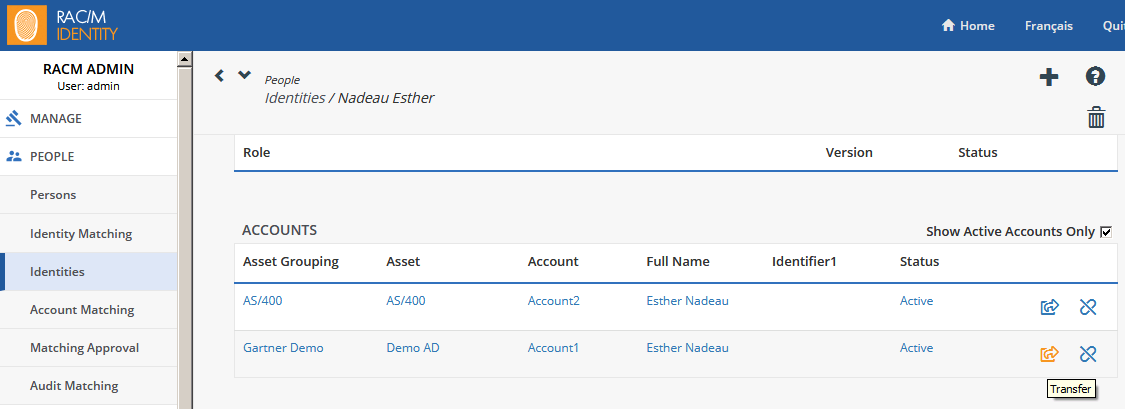Open Audit Matching in the sidebar
The height and width of the screenshot is (409, 1125).
(88, 386)
